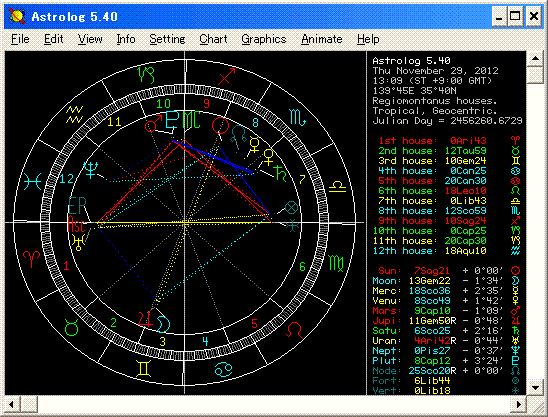
Task: Click the Vertex star symbol inside the wheel
Action: pyautogui.click(x=293, y=226)
